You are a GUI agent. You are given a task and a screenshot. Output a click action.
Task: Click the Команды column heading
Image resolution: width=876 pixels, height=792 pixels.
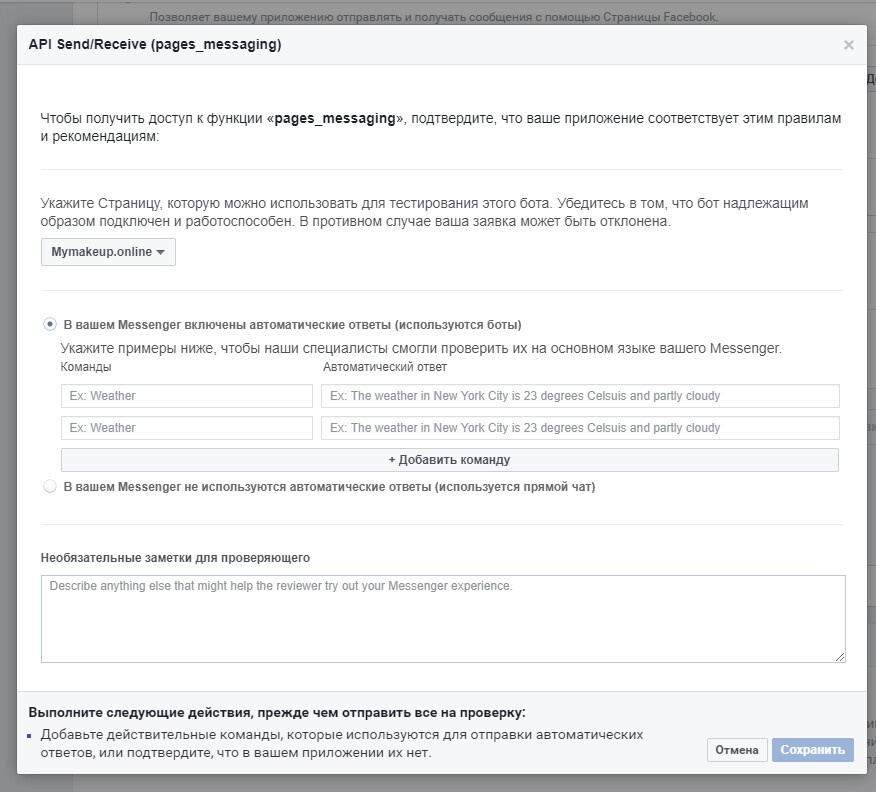(x=86, y=367)
